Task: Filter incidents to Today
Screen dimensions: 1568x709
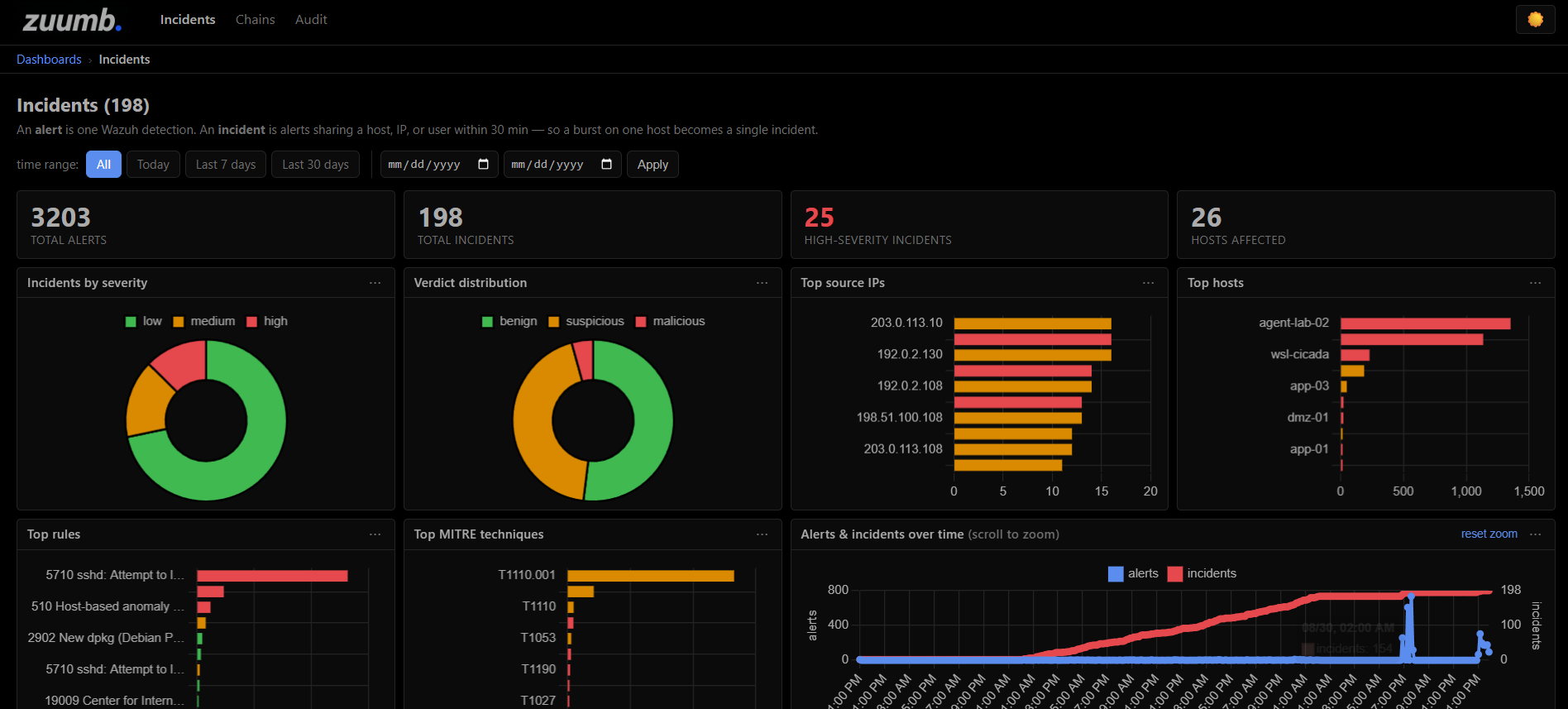Action: point(153,164)
